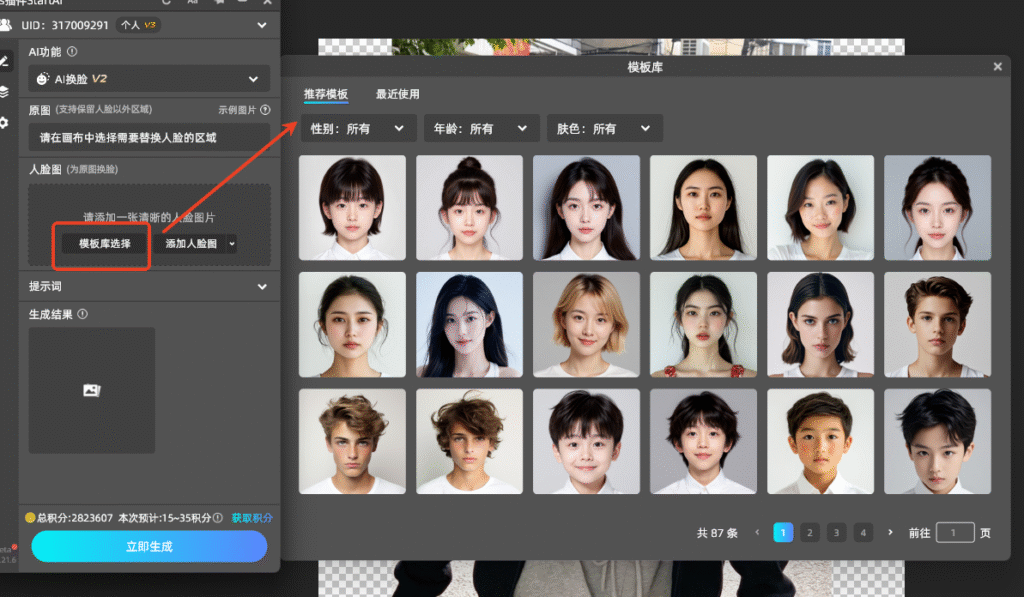
Task: Go to page 3 in pagination
Action: pos(837,533)
